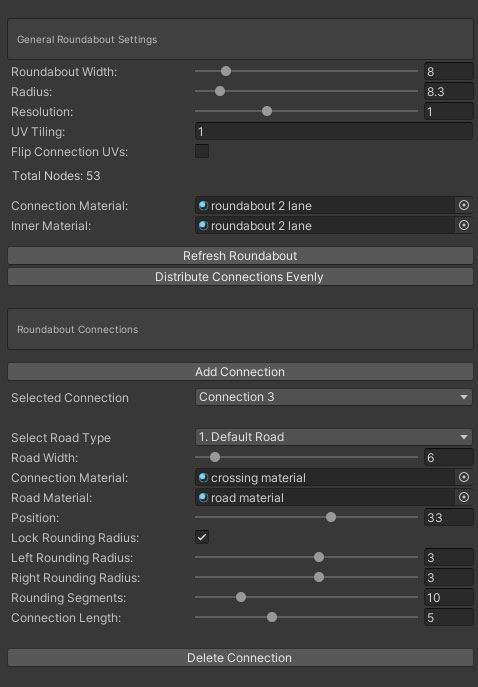This screenshot has height=687, width=478.
Task: Open object picker for road material field
Action: [x=464, y=497]
